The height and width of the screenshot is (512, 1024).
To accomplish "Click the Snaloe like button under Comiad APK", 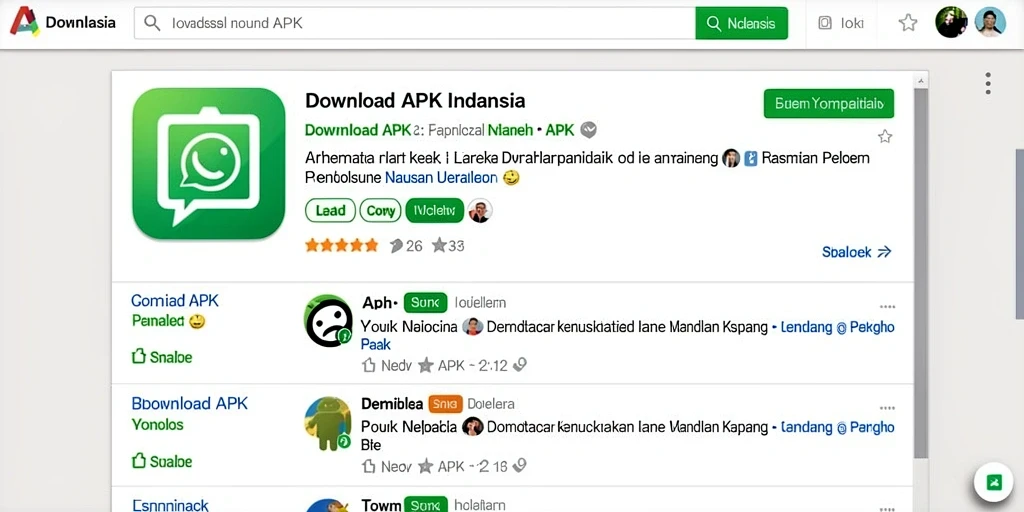I will (162, 357).
